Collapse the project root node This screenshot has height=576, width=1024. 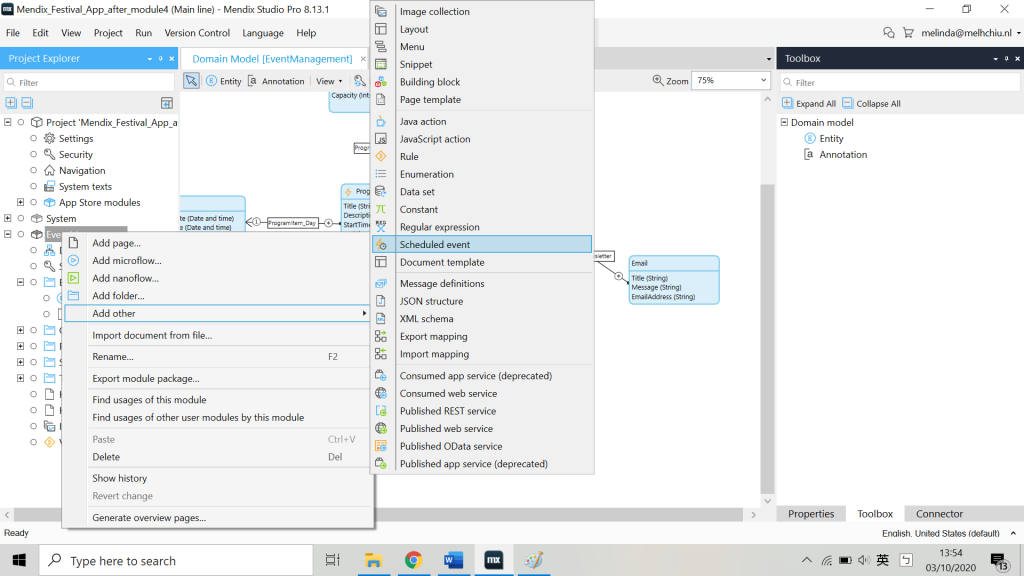[x=8, y=122]
